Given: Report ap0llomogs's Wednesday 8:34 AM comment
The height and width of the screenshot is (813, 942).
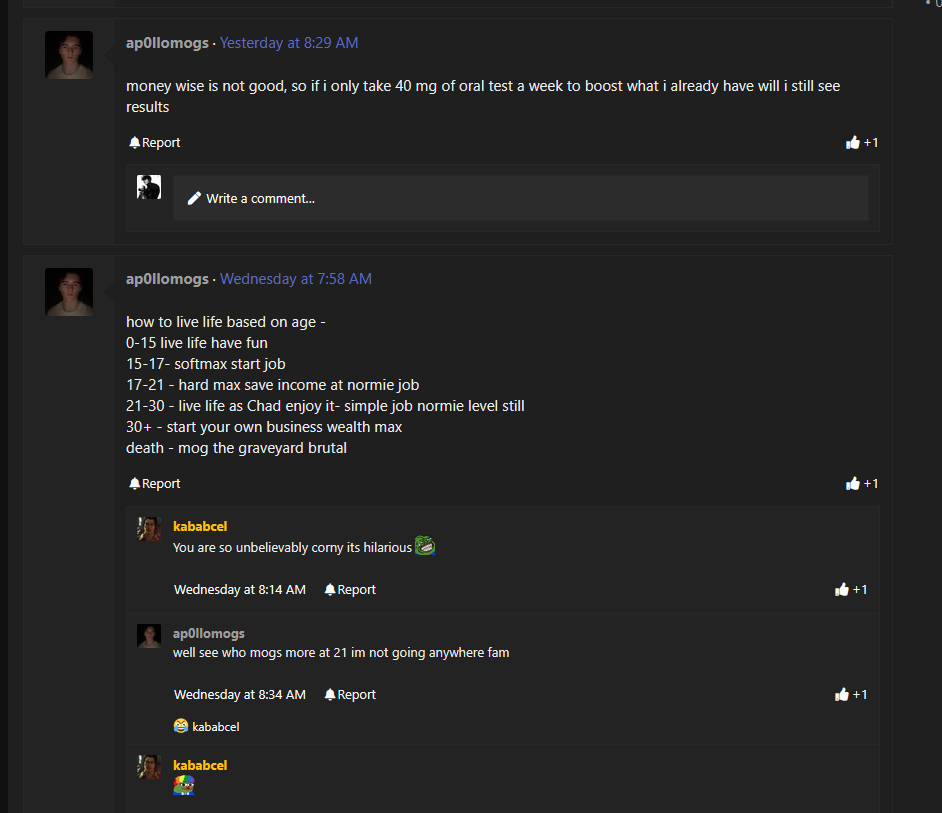Looking at the screenshot, I should [x=350, y=695].
